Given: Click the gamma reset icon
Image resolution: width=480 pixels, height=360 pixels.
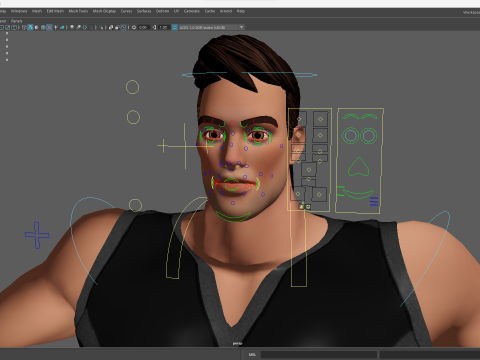Looking at the screenshot, I should click(x=154, y=27).
